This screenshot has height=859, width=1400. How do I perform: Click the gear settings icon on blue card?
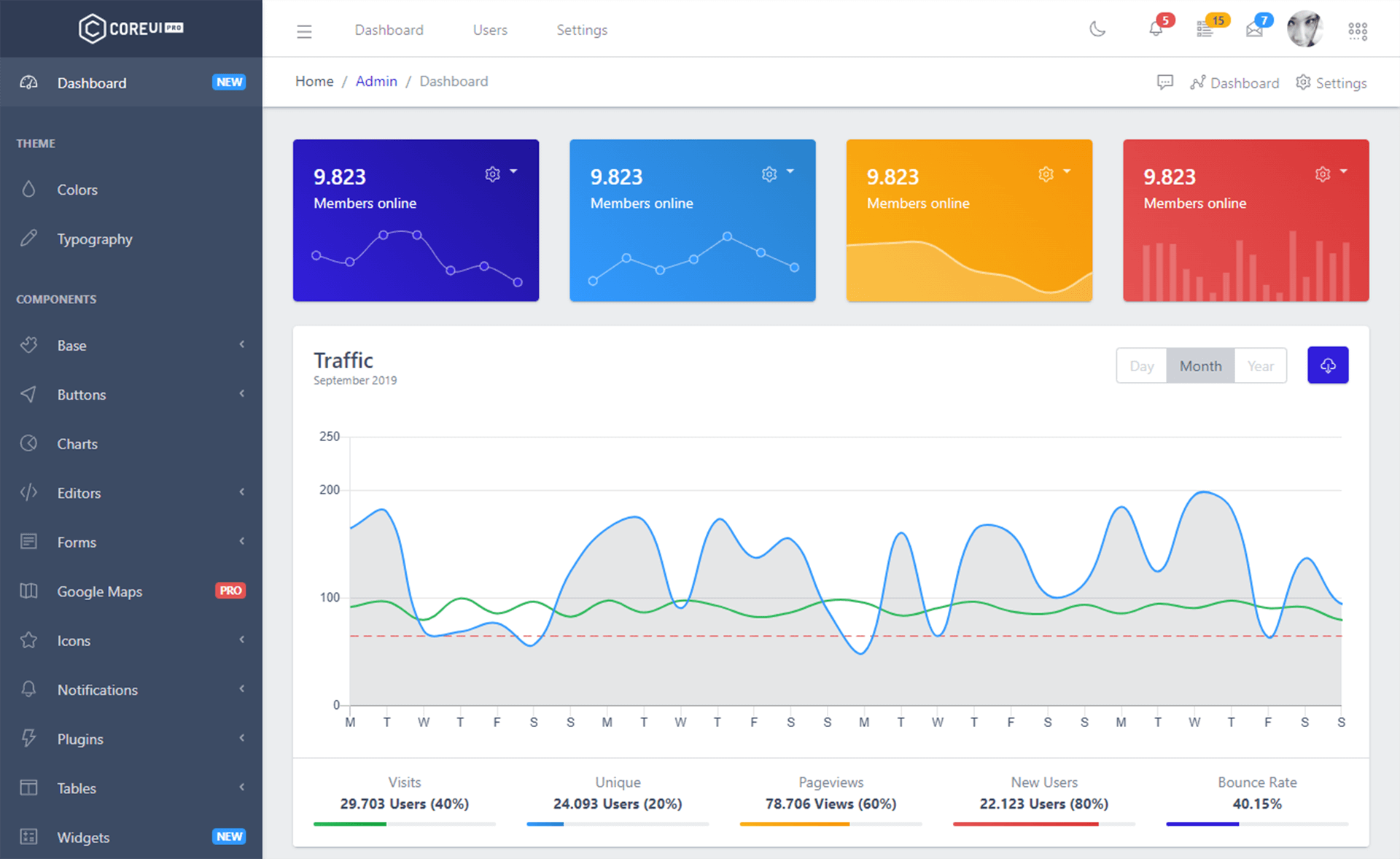click(x=770, y=174)
